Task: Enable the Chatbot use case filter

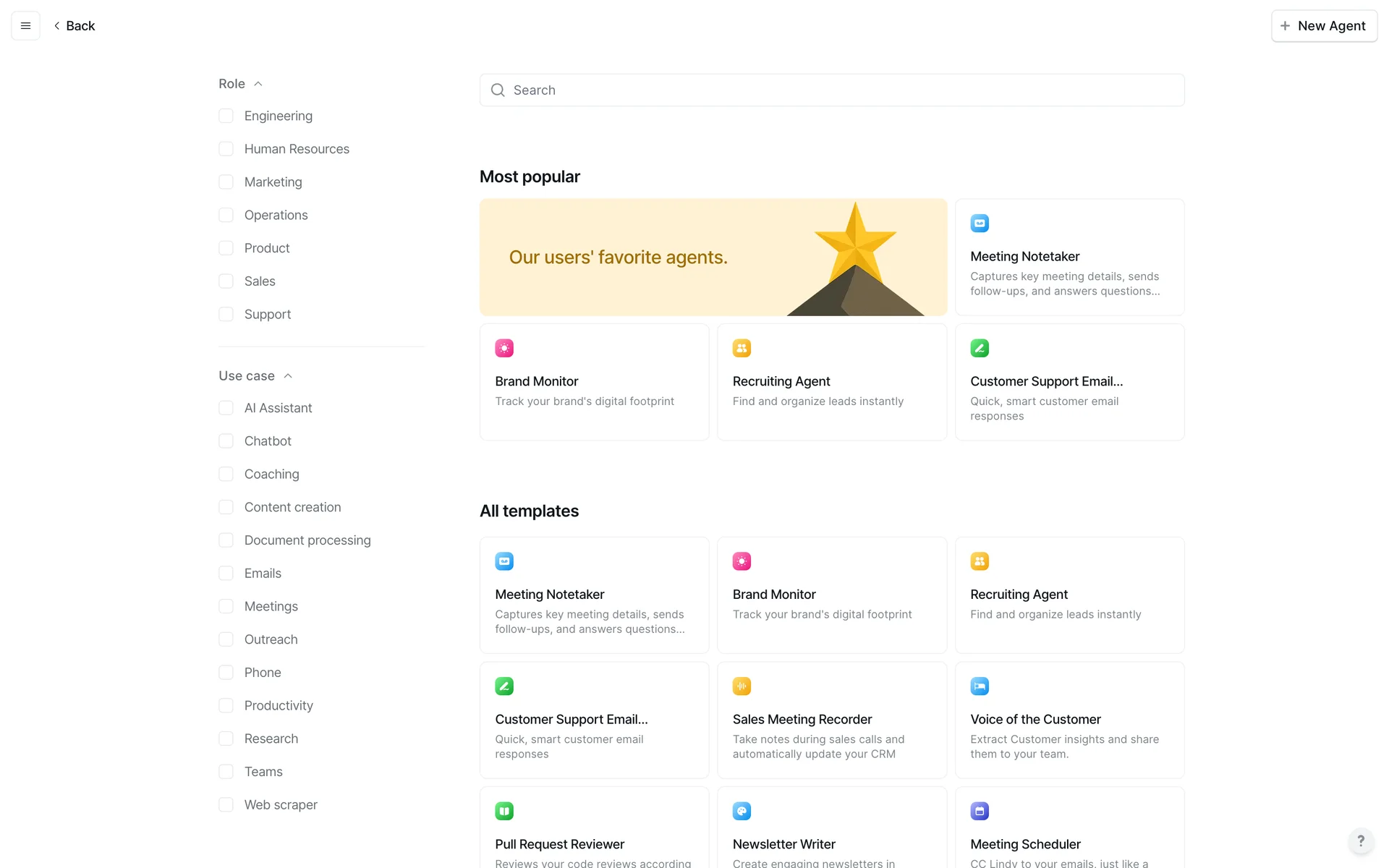Action: 226,441
